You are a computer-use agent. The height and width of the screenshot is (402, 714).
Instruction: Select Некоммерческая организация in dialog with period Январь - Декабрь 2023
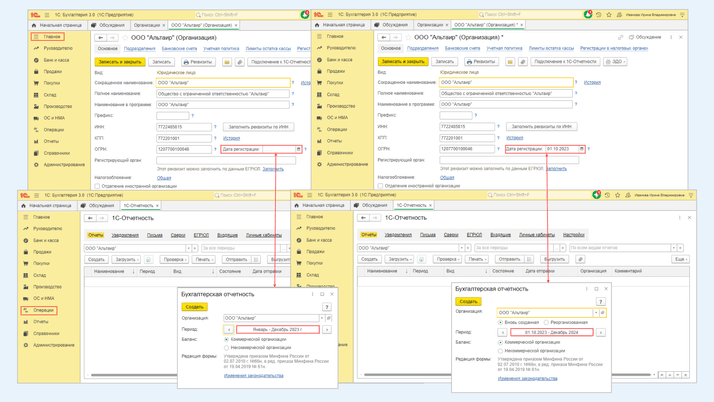coord(227,348)
